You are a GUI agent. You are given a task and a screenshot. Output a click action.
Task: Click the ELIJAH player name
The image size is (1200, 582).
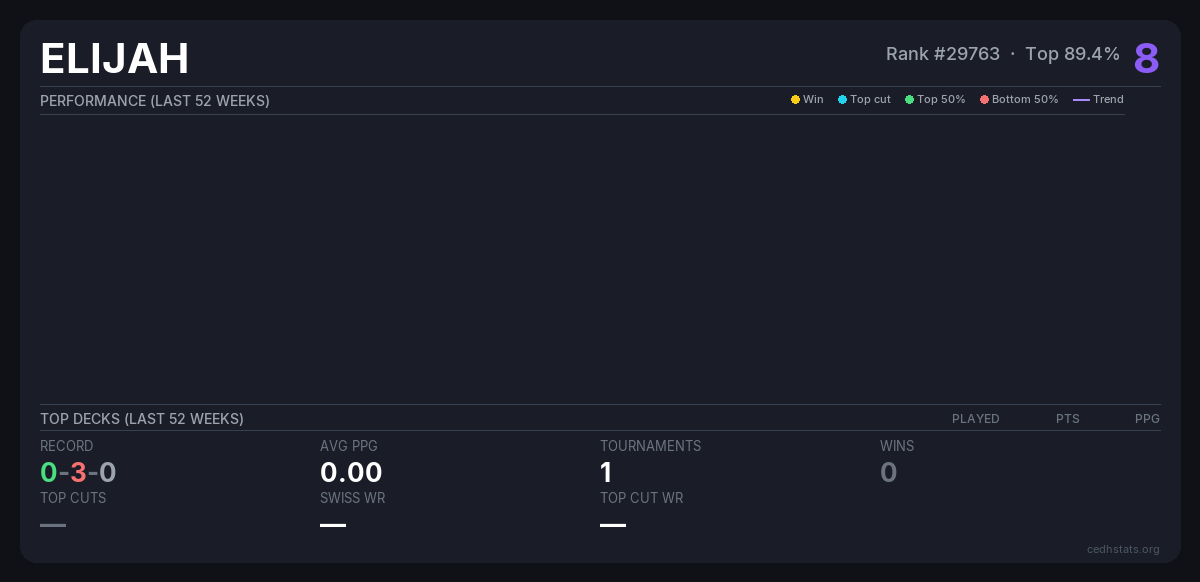tap(115, 59)
